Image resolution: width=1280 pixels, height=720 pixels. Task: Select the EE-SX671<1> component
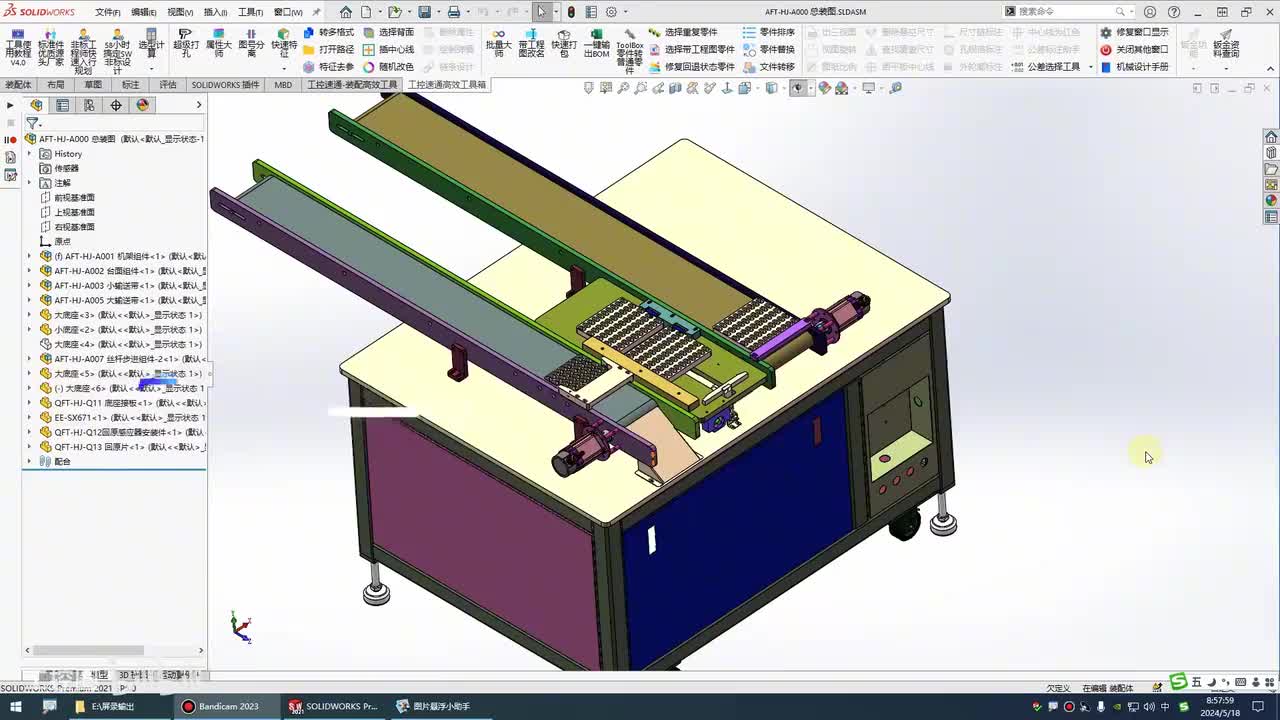pos(122,417)
